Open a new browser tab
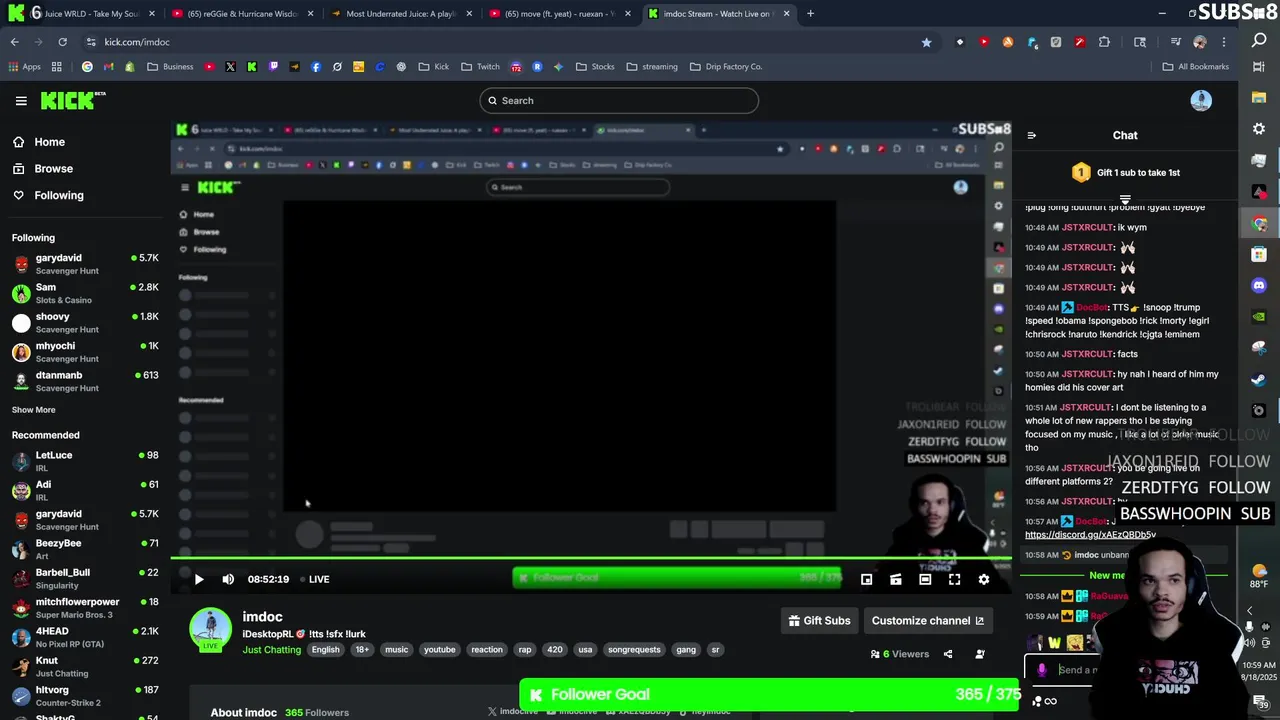1280x720 pixels. pos(810,14)
